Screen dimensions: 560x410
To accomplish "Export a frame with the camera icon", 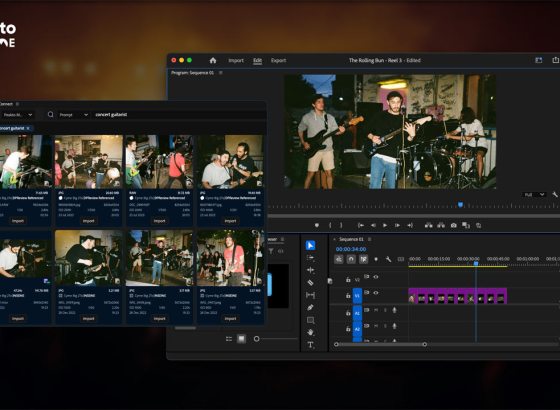I will coord(454,225).
